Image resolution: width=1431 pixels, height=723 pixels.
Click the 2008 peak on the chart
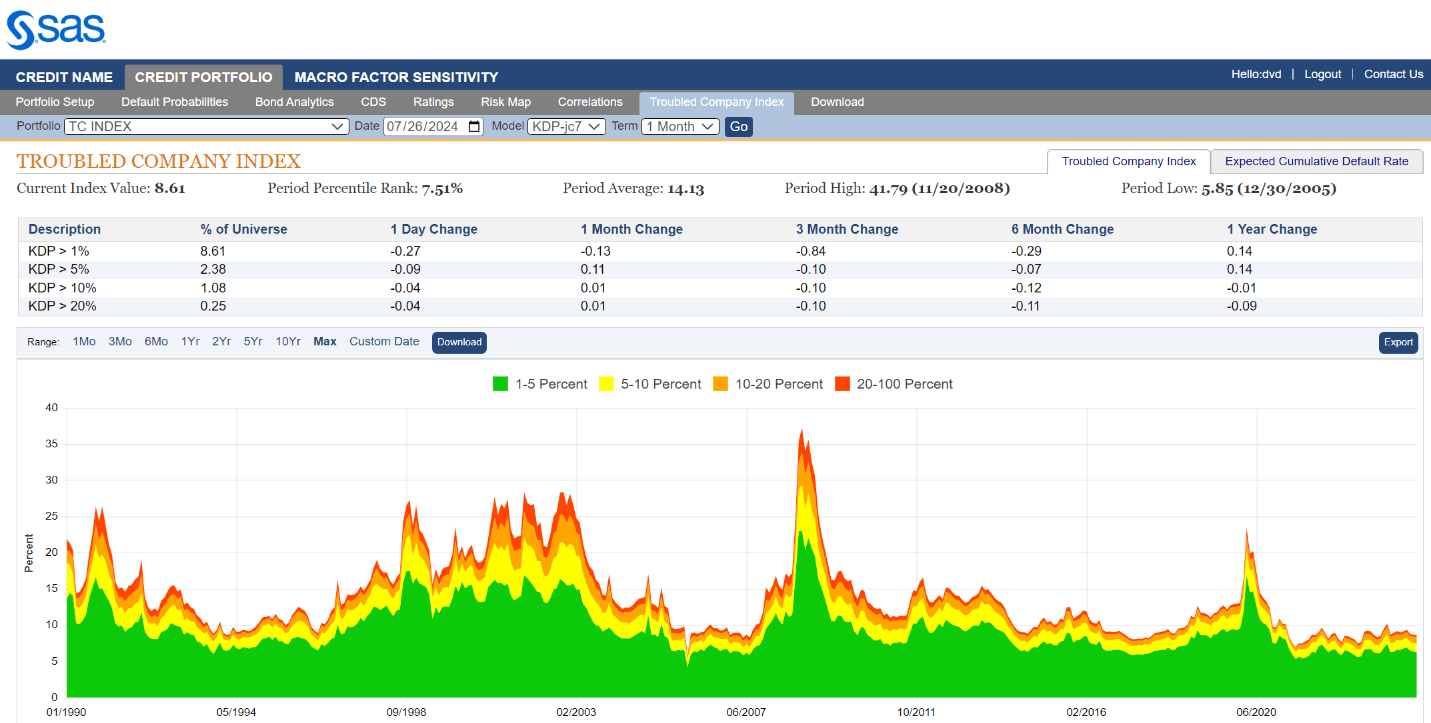(x=801, y=431)
